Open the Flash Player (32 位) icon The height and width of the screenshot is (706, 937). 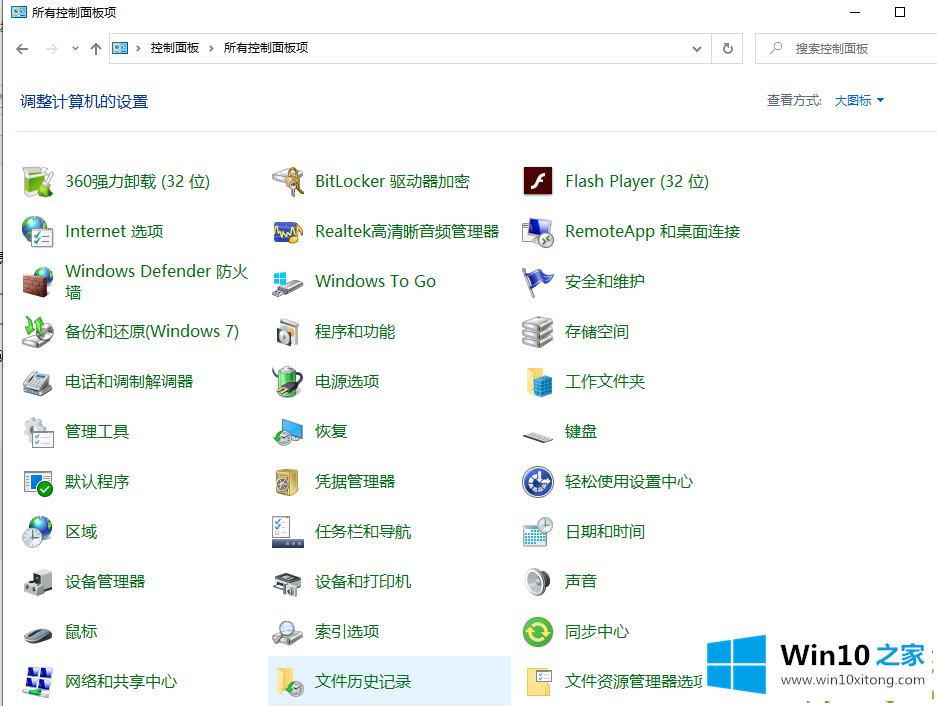click(x=538, y=181)
